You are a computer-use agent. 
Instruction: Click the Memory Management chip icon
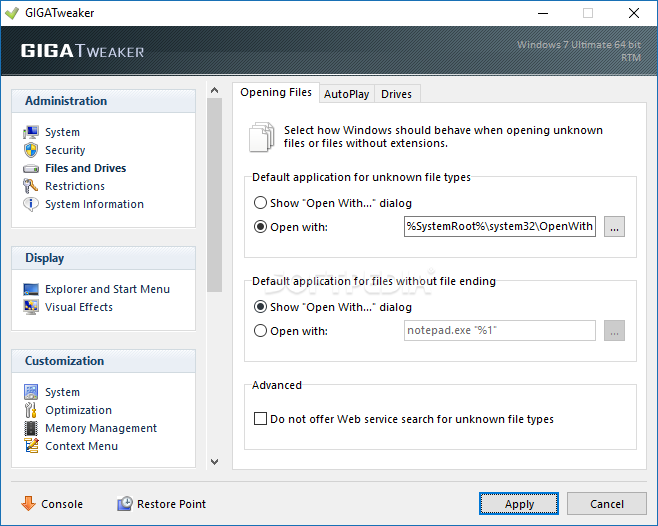point(31,428)
